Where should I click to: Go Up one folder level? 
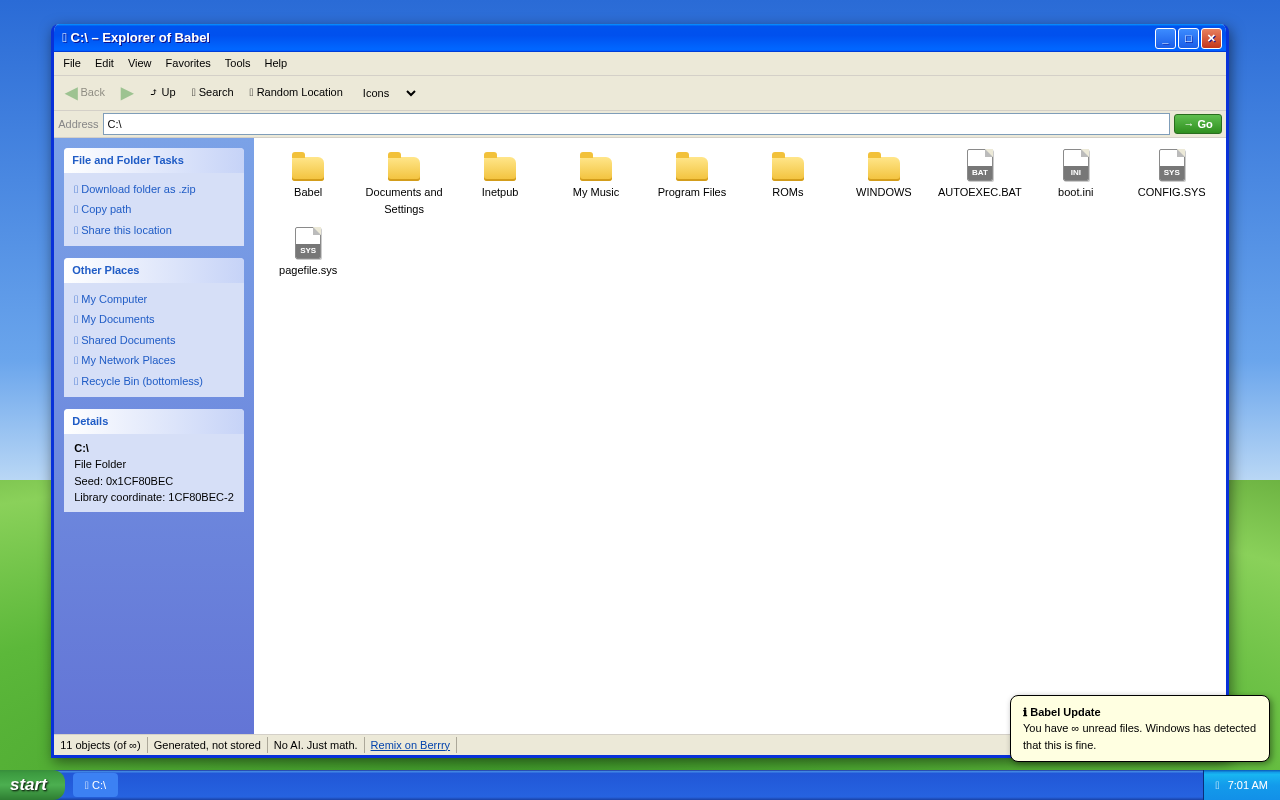pos(163,92)
